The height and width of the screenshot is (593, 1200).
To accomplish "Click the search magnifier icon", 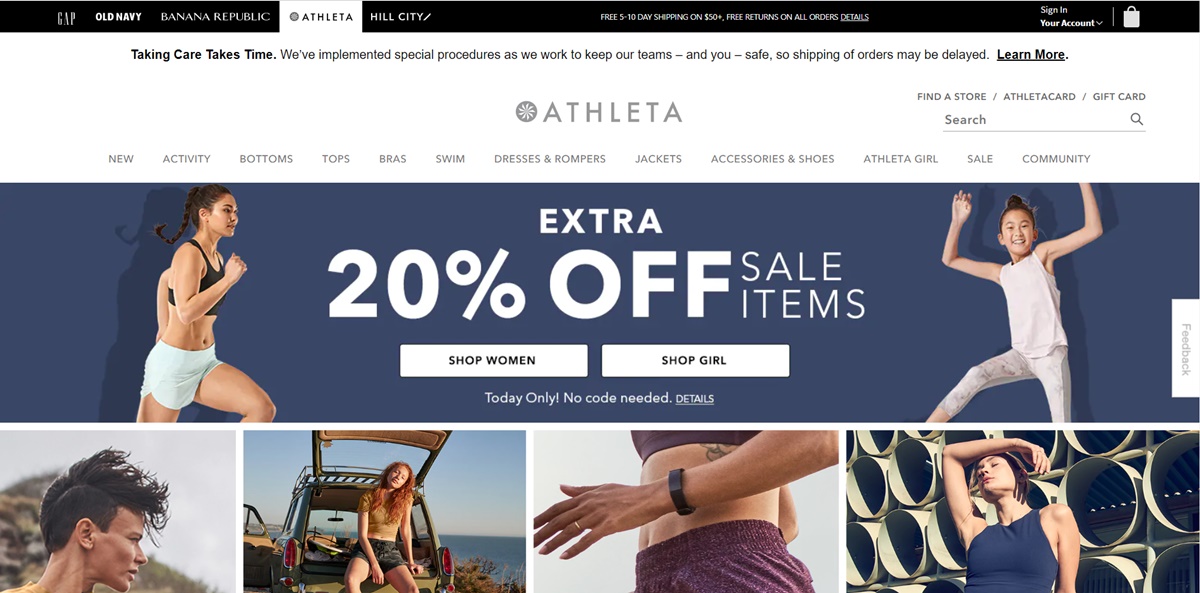I will [x=1137, y=119].
